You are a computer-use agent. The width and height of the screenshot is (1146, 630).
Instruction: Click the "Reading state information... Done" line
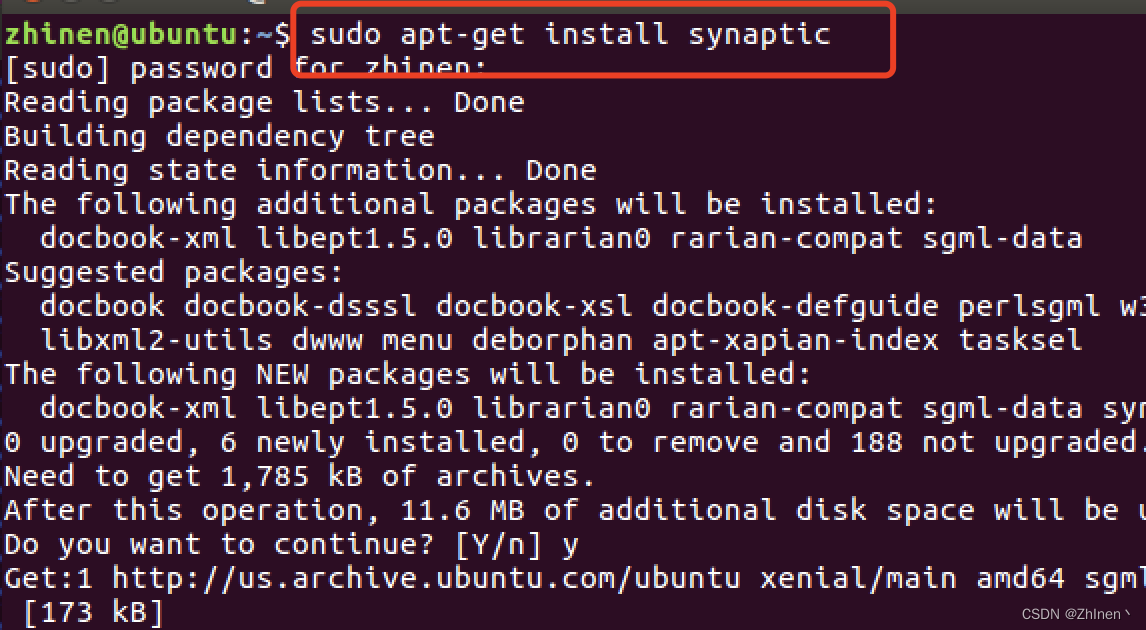click(300, 171)
